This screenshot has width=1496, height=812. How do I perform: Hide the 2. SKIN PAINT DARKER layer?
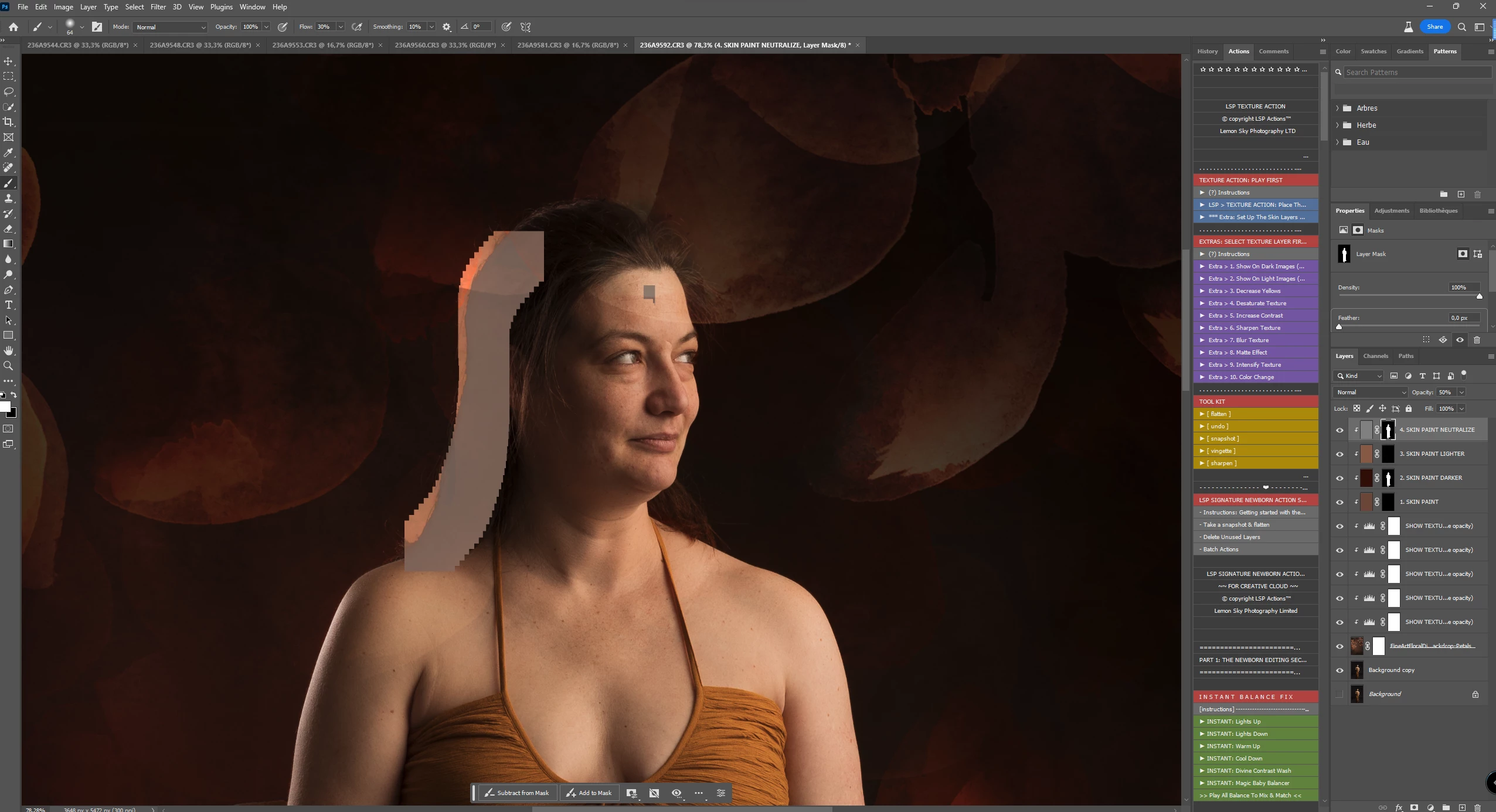tap(1339, 478)
